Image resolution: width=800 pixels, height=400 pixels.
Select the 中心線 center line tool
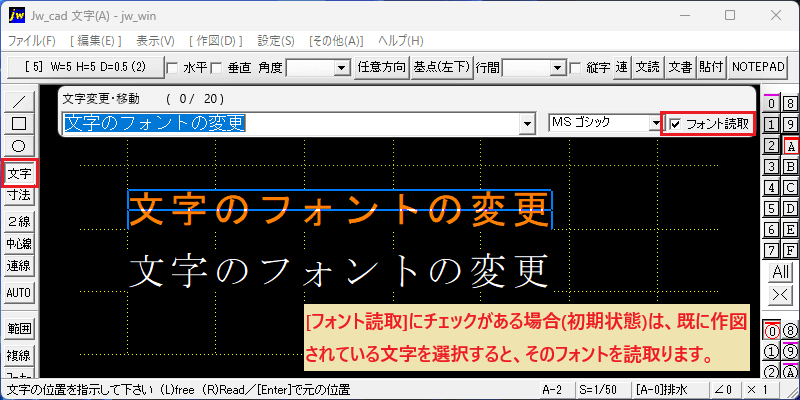click(19, 244)
